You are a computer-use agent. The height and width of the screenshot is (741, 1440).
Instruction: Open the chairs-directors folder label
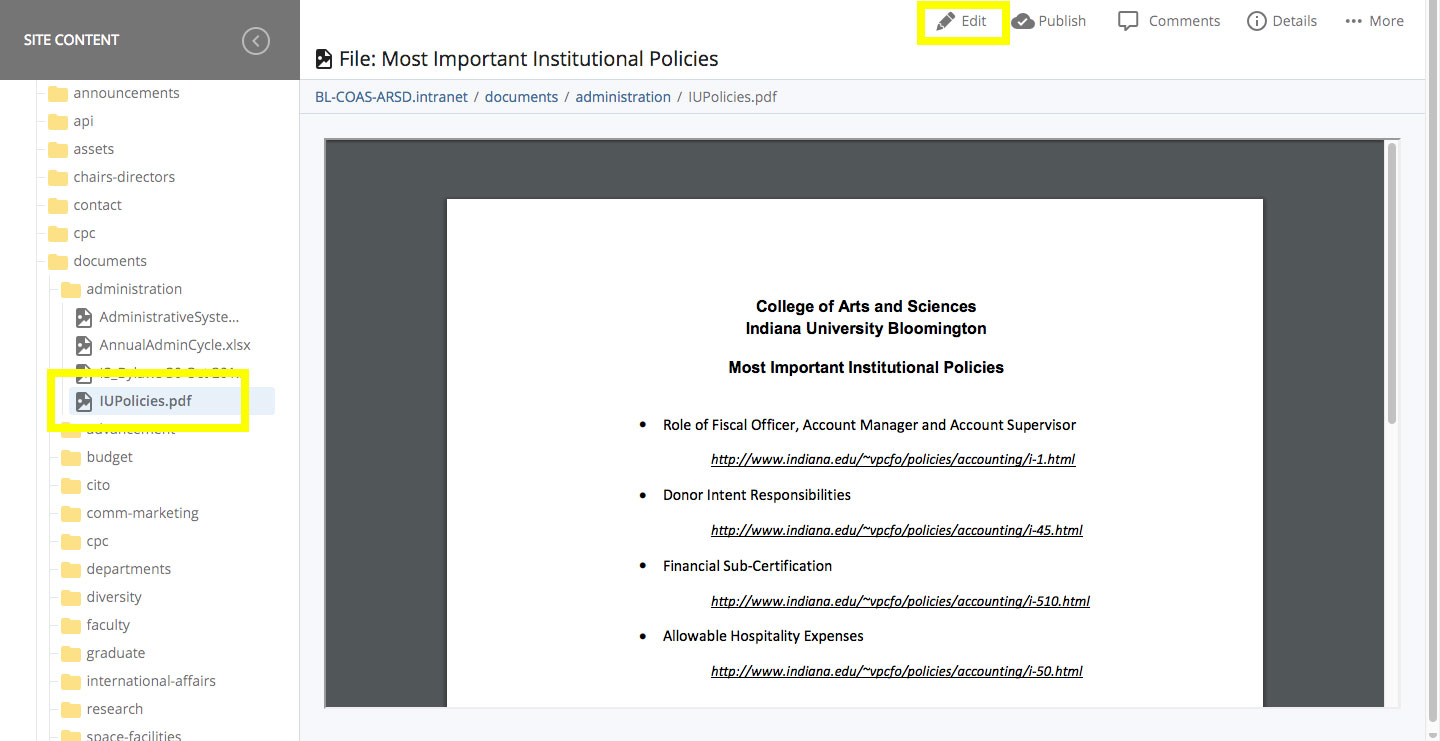(124, 177)
